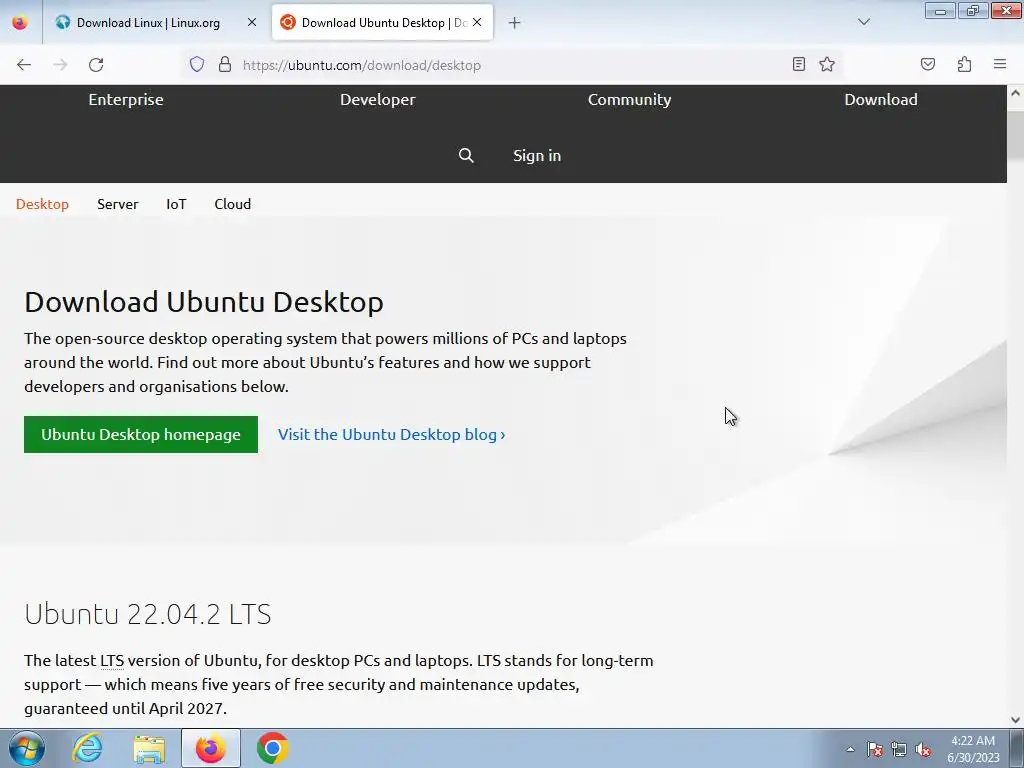The image size is (1024, 768).
Task: Click the Sign in link
Action: pyautogui.click(x=537, y=155)
